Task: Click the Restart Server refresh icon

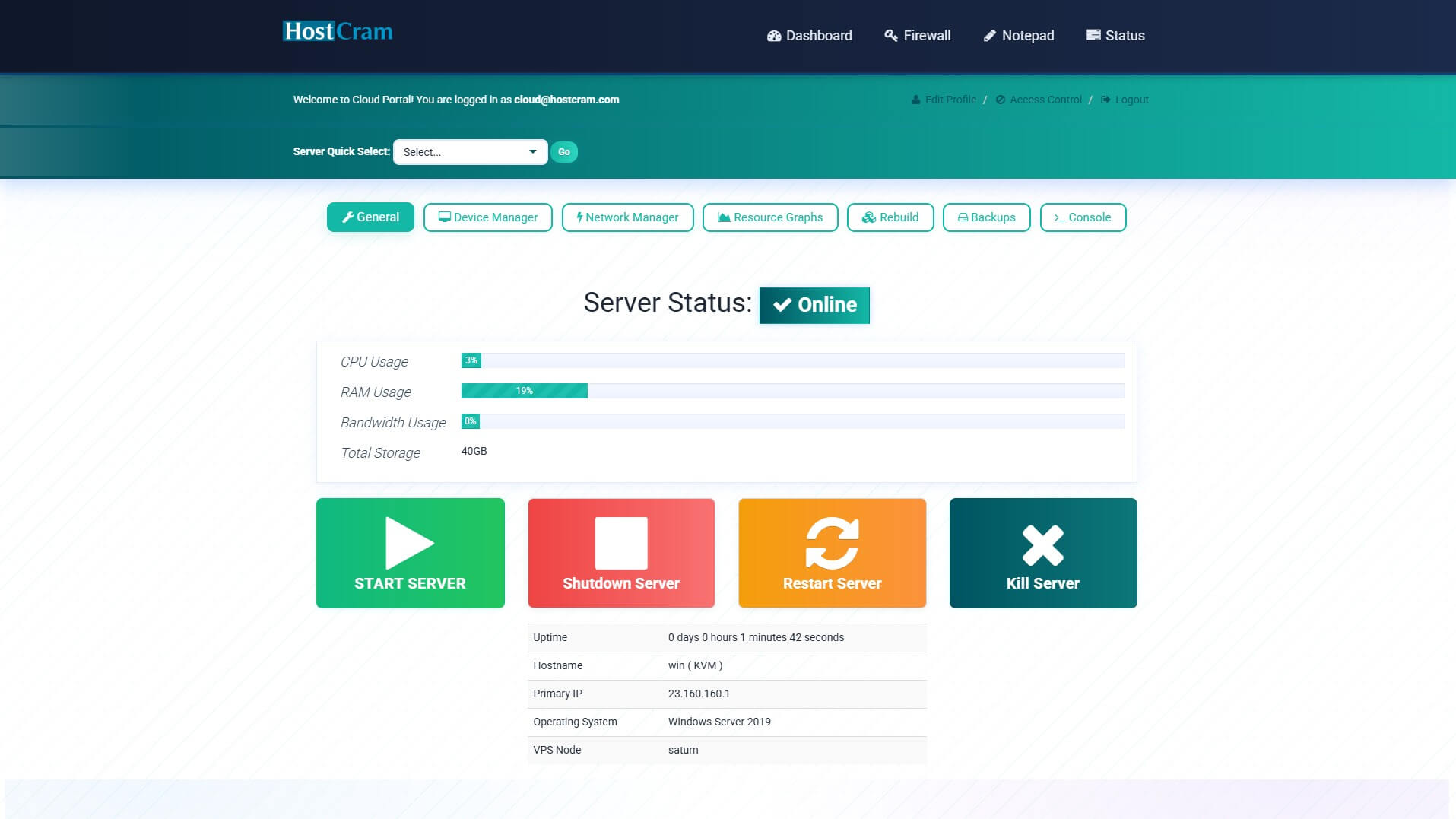Action: pyautogui.click(x=832, y=543)
